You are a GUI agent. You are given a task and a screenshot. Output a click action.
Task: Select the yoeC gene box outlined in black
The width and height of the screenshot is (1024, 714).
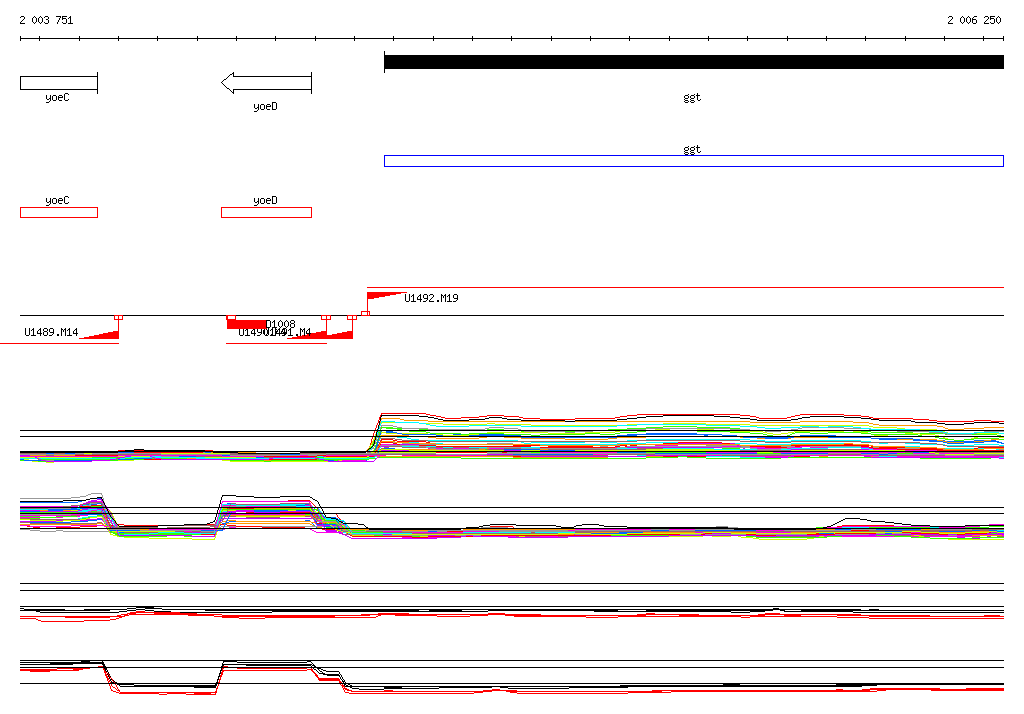[x=59, y=83]
